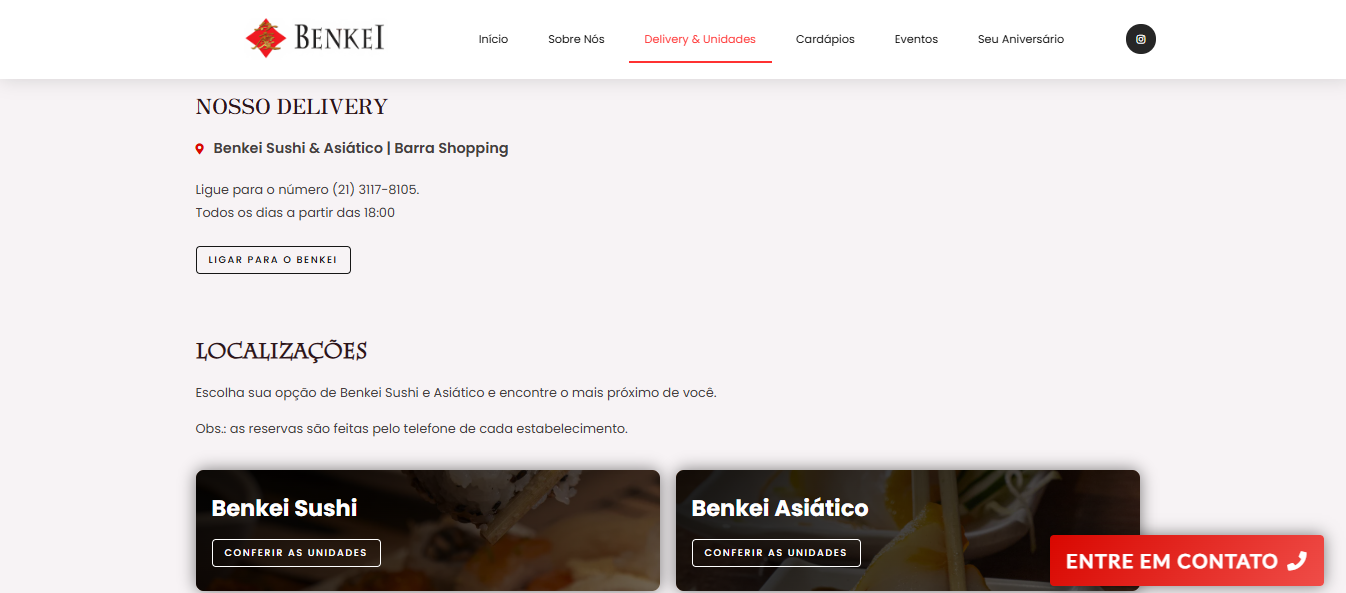Go to the Início menu item
The image size is (1346, 593).
pos(493,39)
